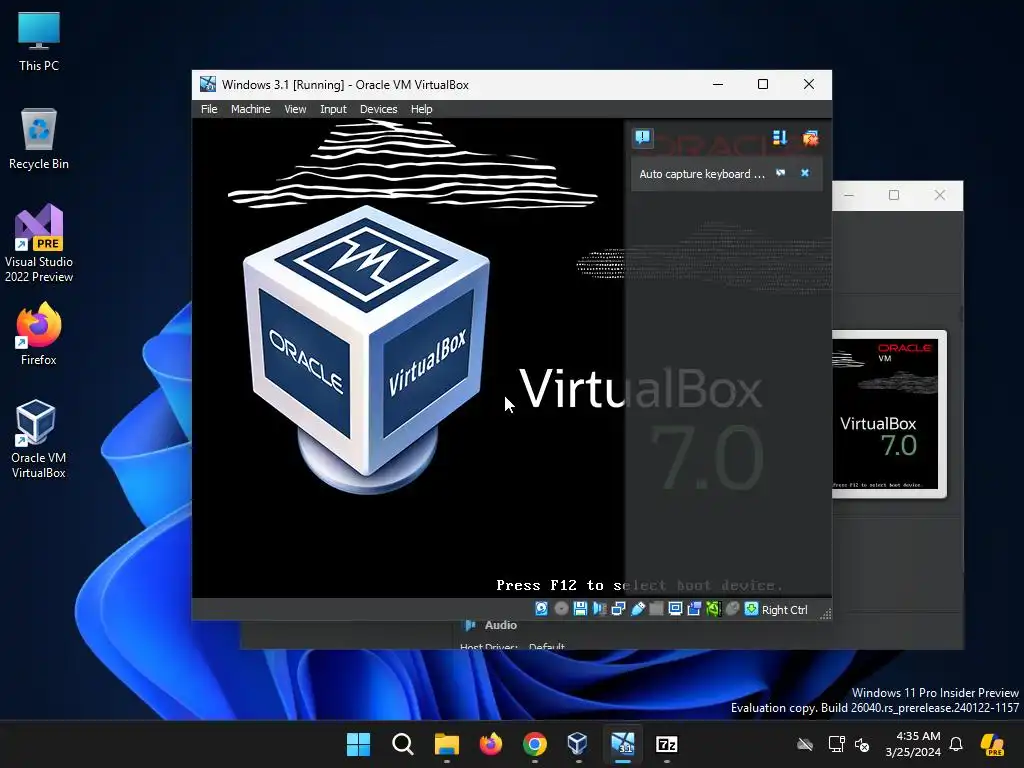This screenshot has width=1024, height=768.
Task: Open 7-Zip from the taskbar
Action: (666, 744)
